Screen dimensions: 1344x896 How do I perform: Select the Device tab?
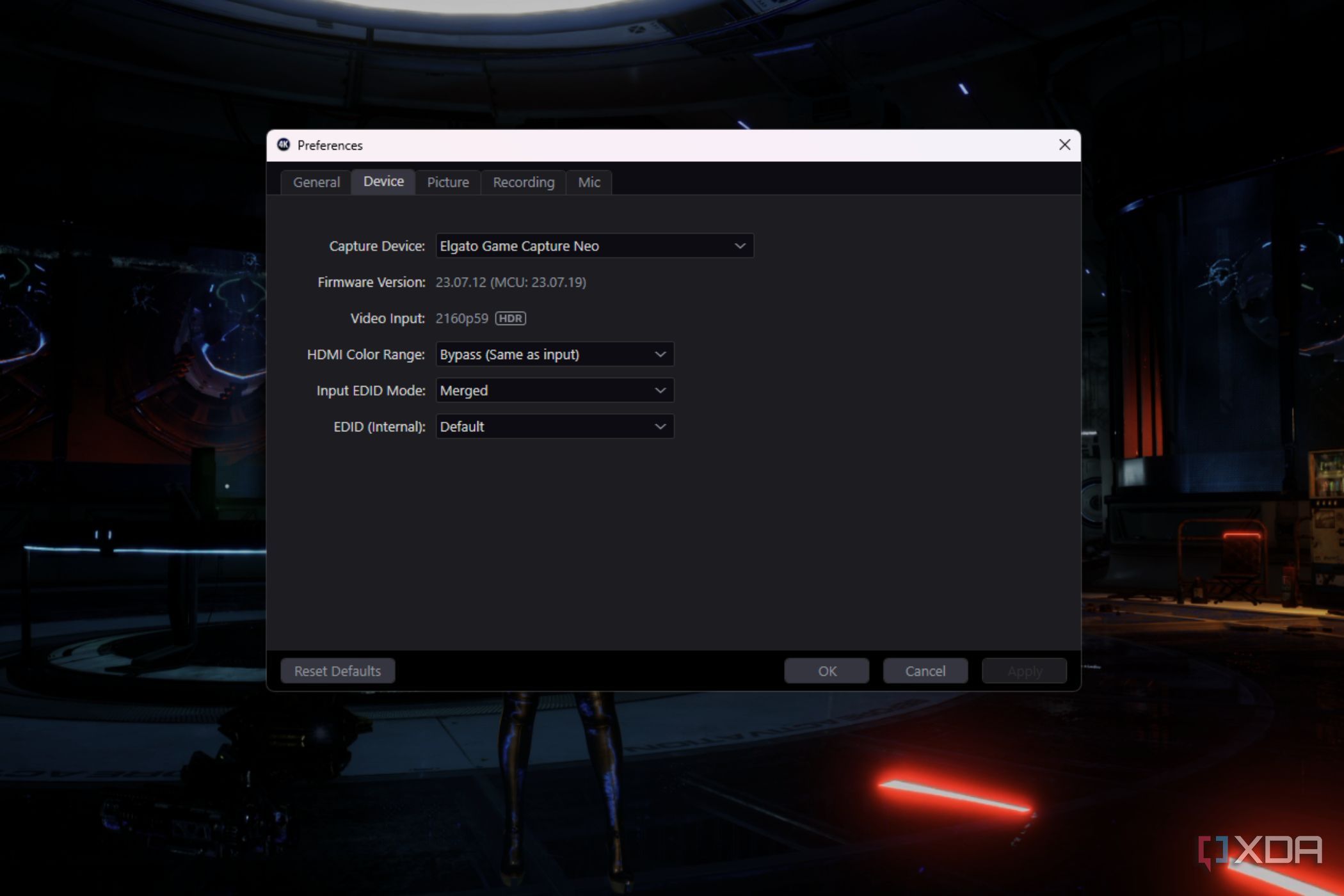click(x=383, y=182)
